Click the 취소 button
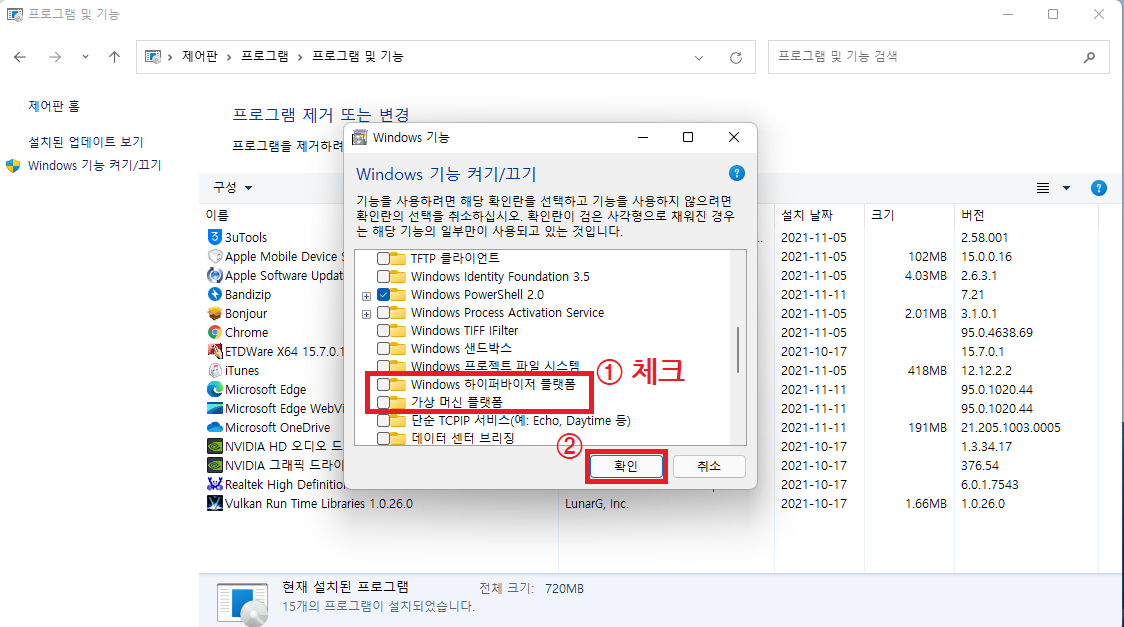This screenshot has width=1124, height=627. click(709, 466)
